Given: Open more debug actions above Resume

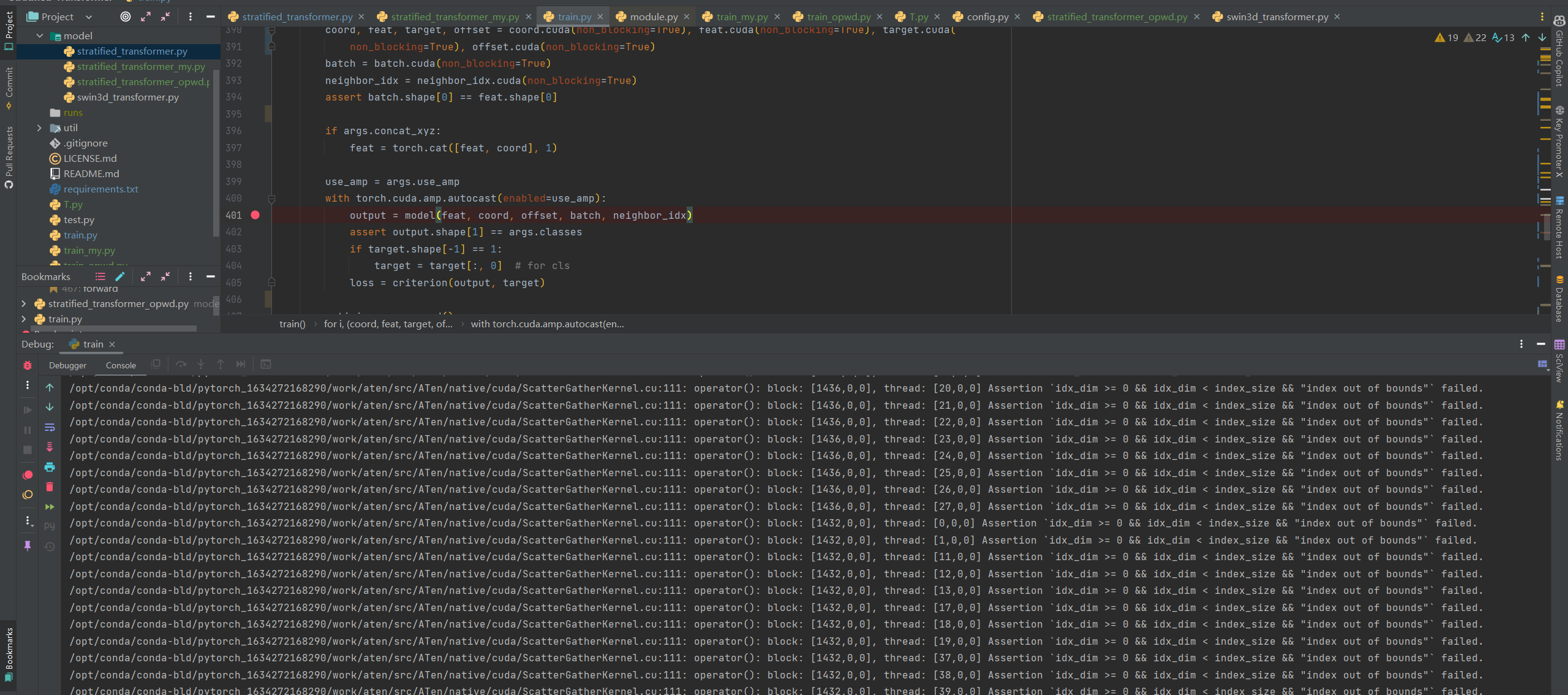Looking at the screenshot, I should pyautogui.click(x=28, y=385).
